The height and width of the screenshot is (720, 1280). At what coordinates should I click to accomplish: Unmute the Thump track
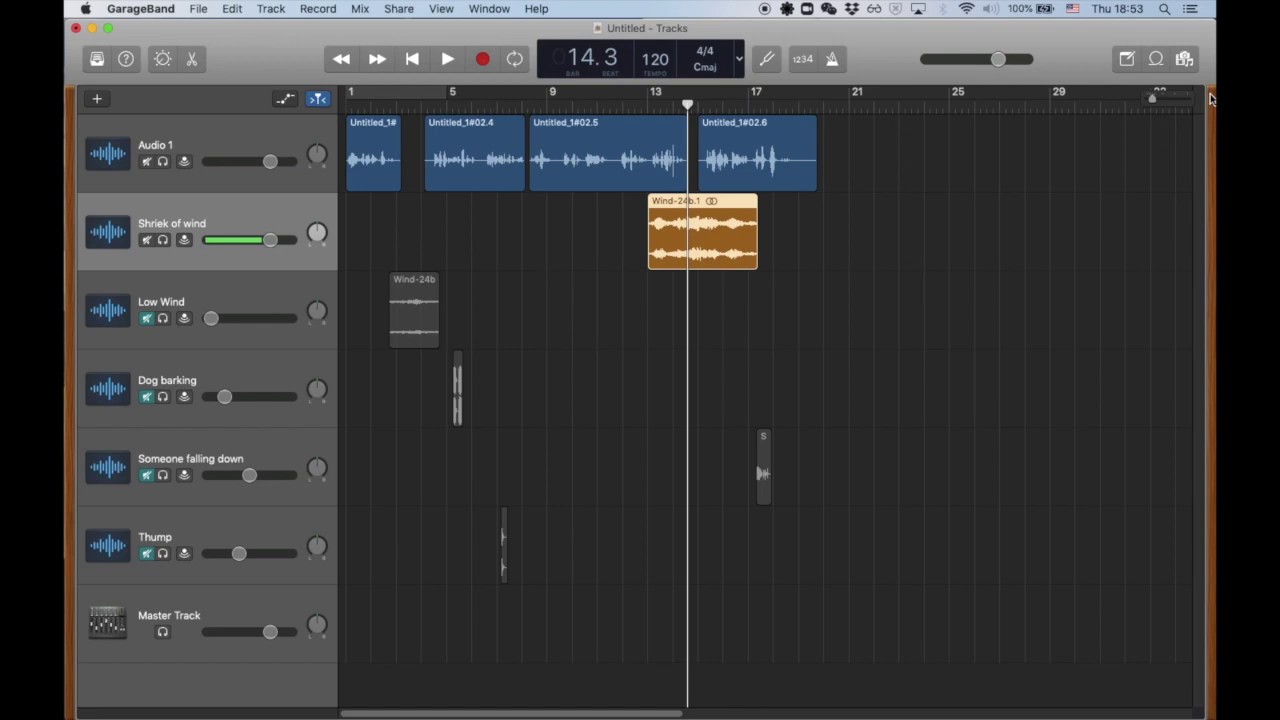coord(146,554)
